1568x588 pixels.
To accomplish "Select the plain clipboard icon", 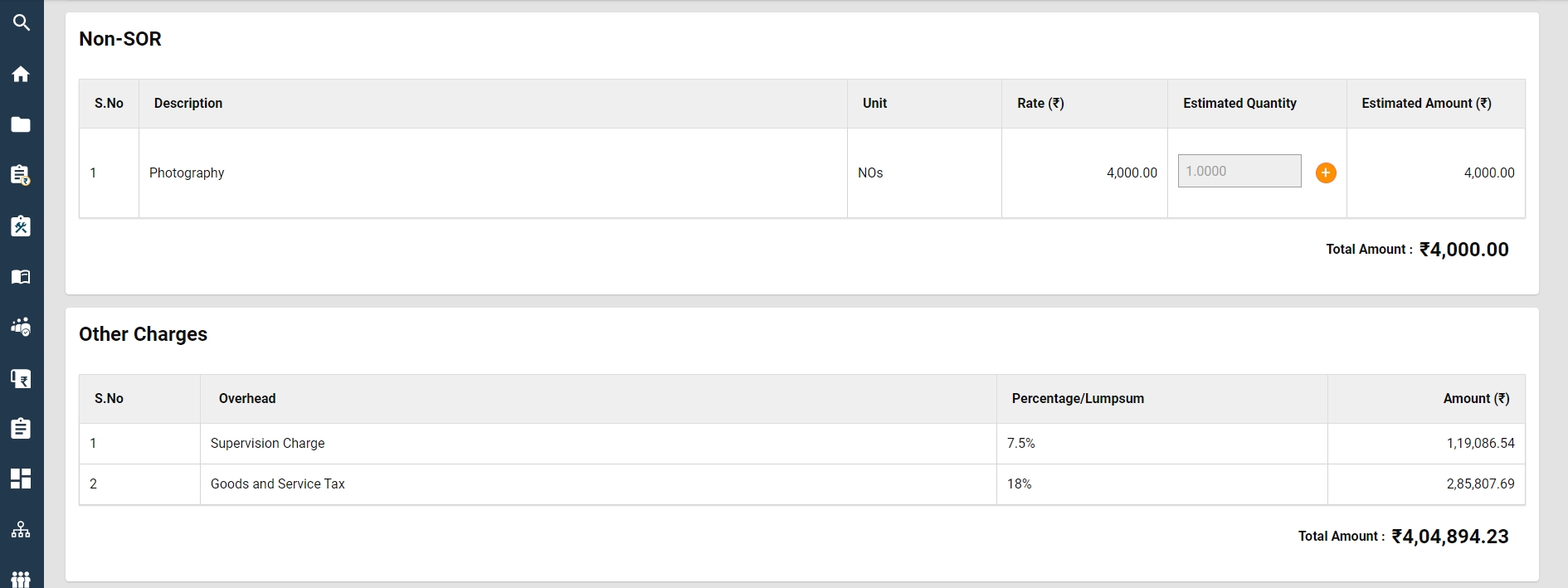I will (22, 429).
